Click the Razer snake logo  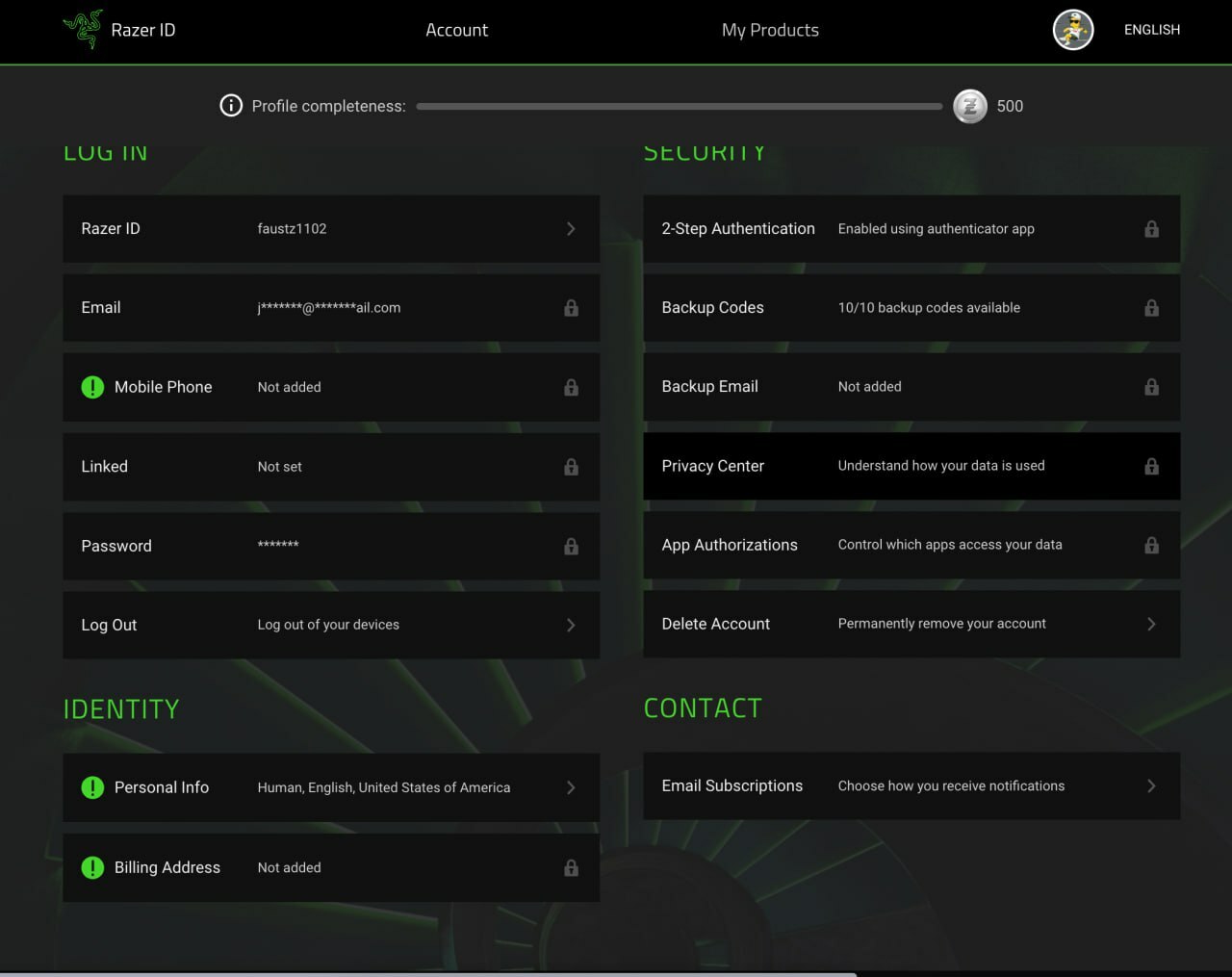(83, 29)
